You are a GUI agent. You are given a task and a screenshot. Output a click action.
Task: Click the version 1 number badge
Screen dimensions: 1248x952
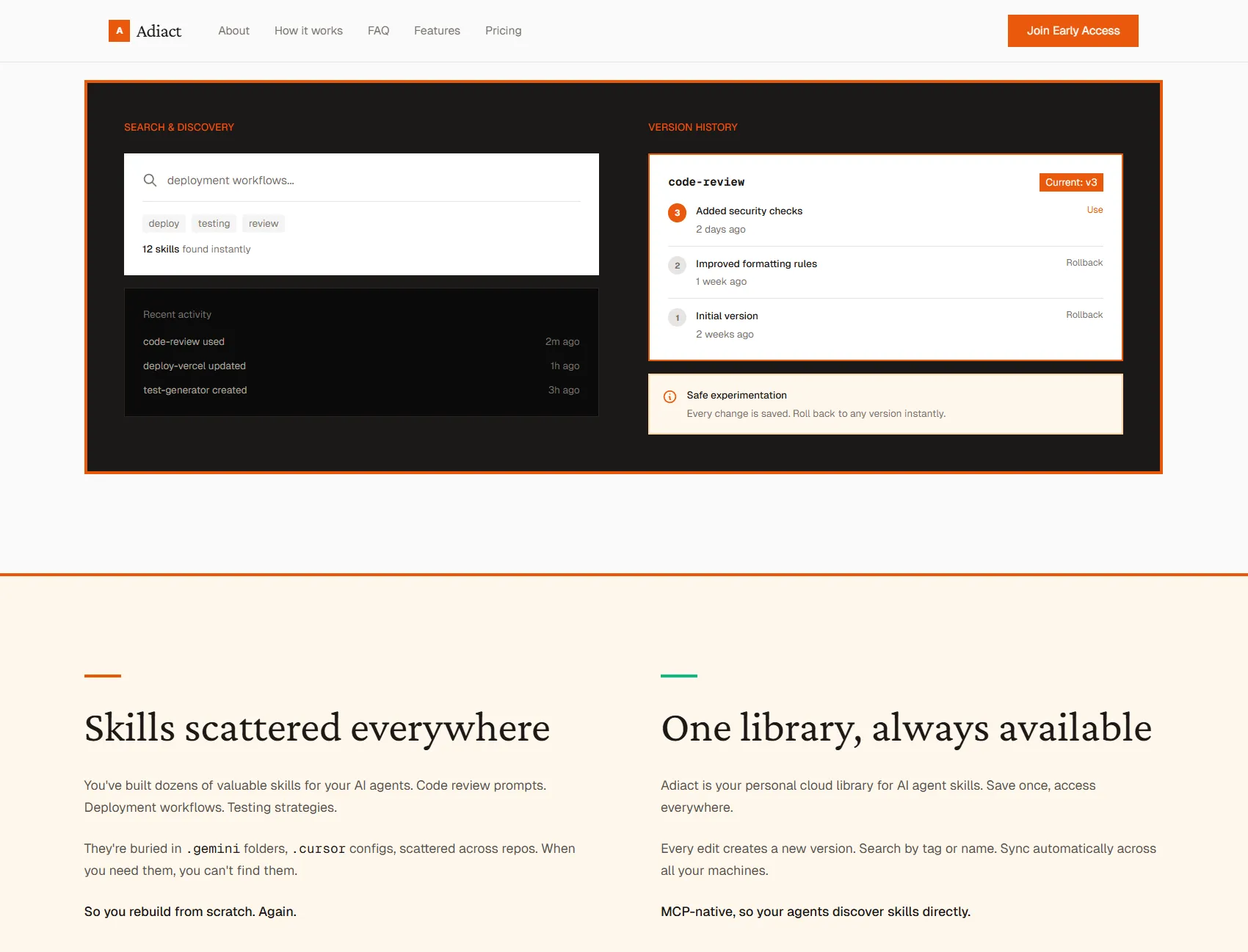[677, 317]
